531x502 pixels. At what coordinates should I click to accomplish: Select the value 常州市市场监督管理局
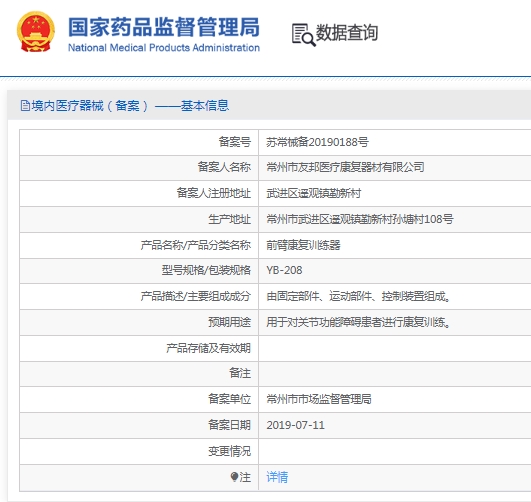pyautogui.click(x=319, y=399)
